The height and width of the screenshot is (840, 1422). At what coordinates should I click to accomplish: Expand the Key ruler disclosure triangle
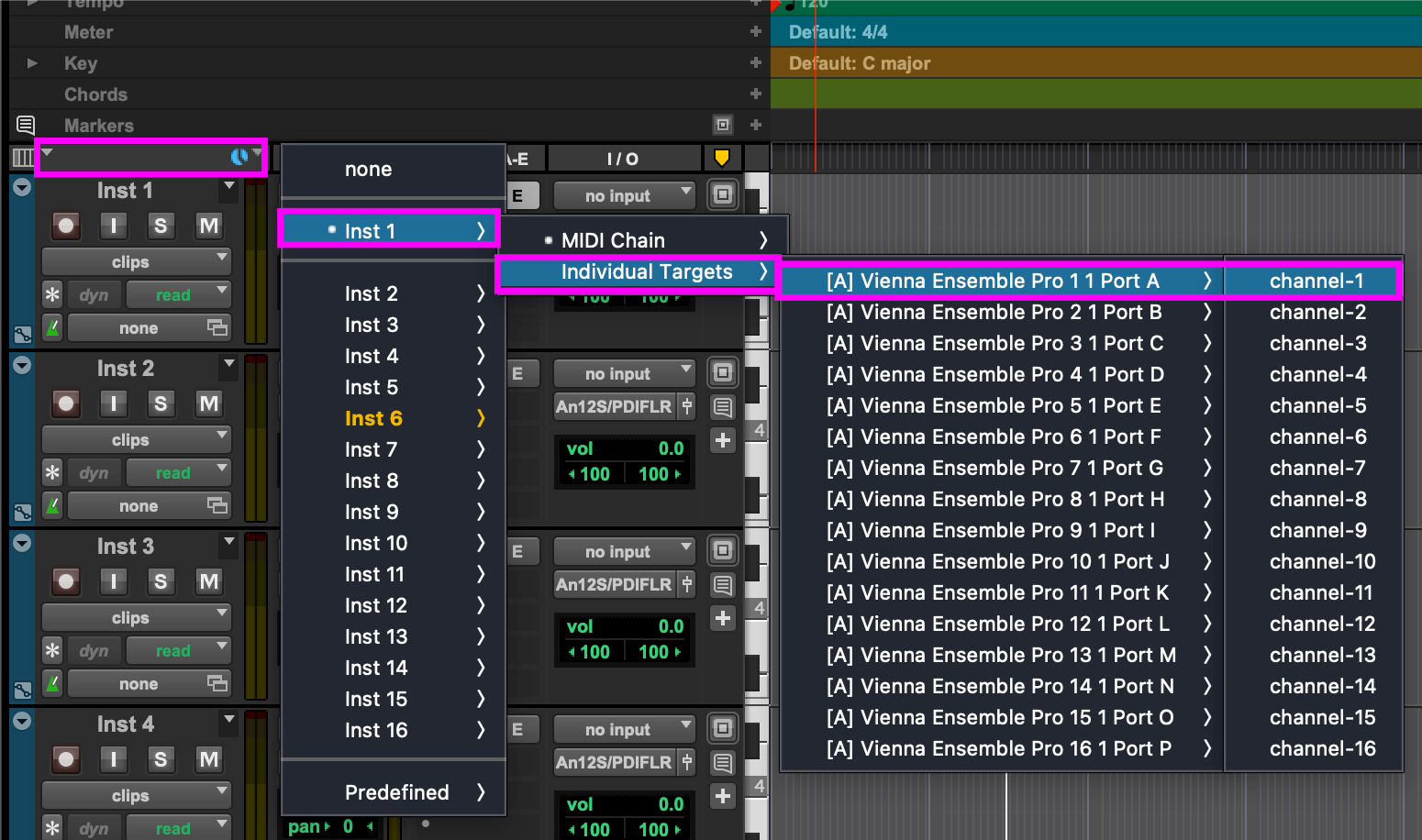coord(32,63)
